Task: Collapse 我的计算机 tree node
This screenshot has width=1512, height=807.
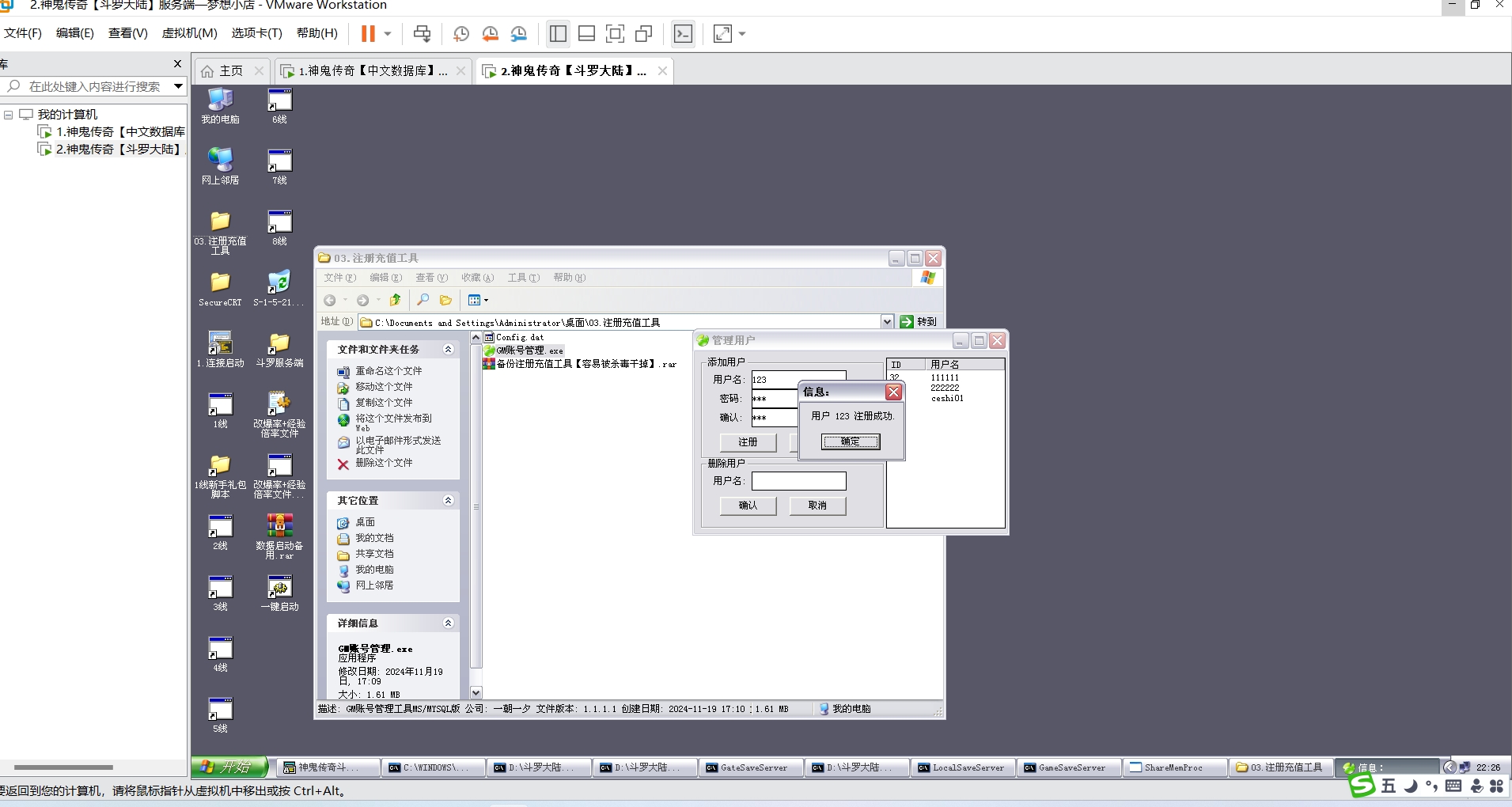Action: click(x=9, y=115)
